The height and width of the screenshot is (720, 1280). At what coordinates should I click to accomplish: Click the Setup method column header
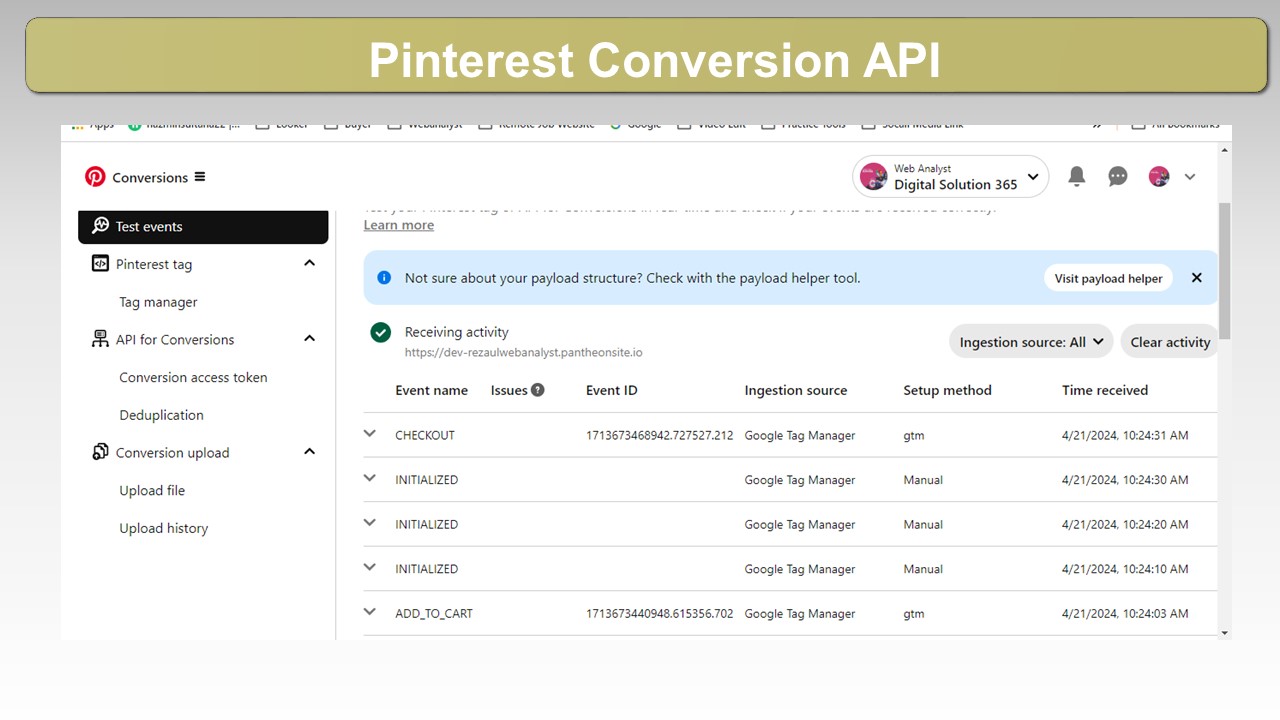point(947,390)
